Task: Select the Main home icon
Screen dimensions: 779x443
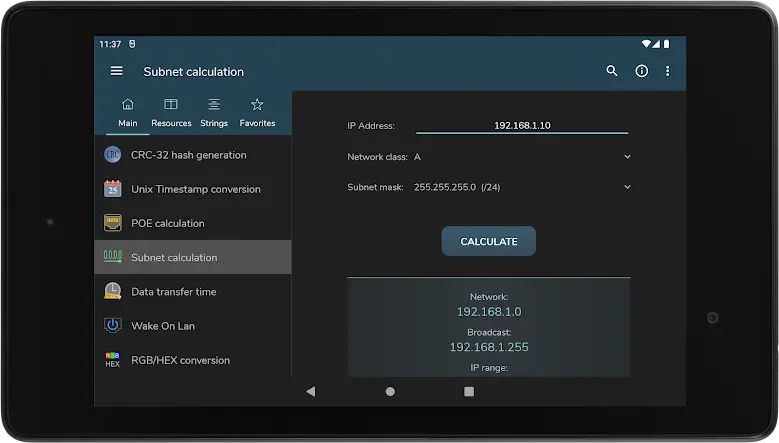Action: tap(128, 104)
